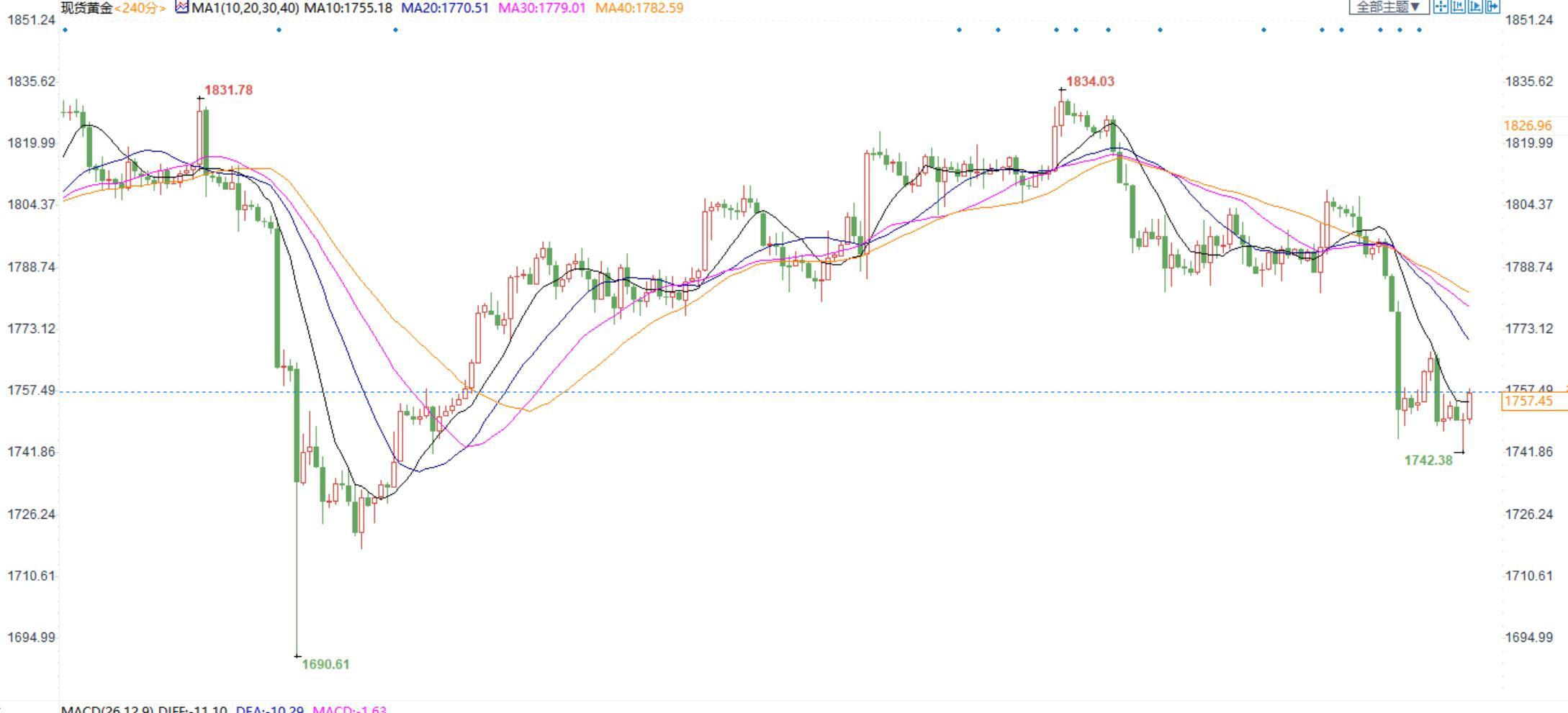Click the MA40 orange value label

click(639, 9)
